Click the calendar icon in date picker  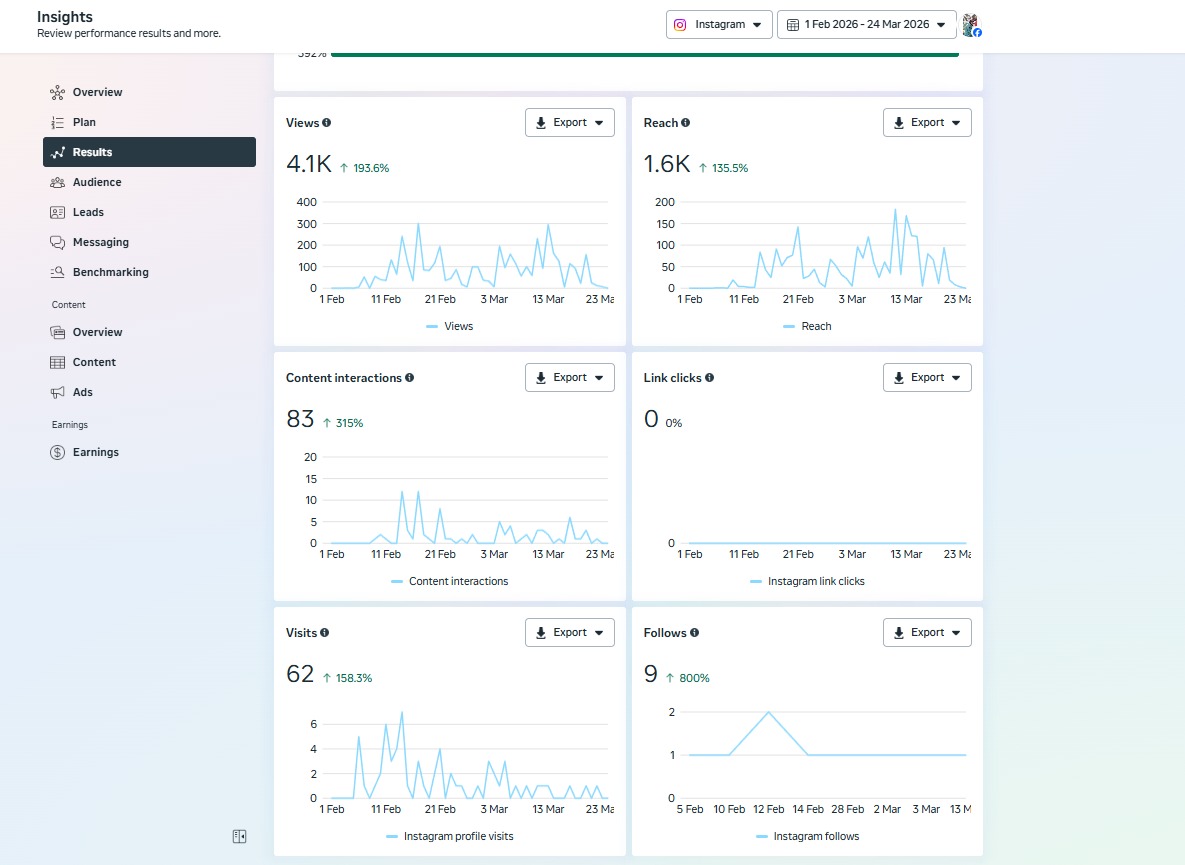tap(793, 25)
